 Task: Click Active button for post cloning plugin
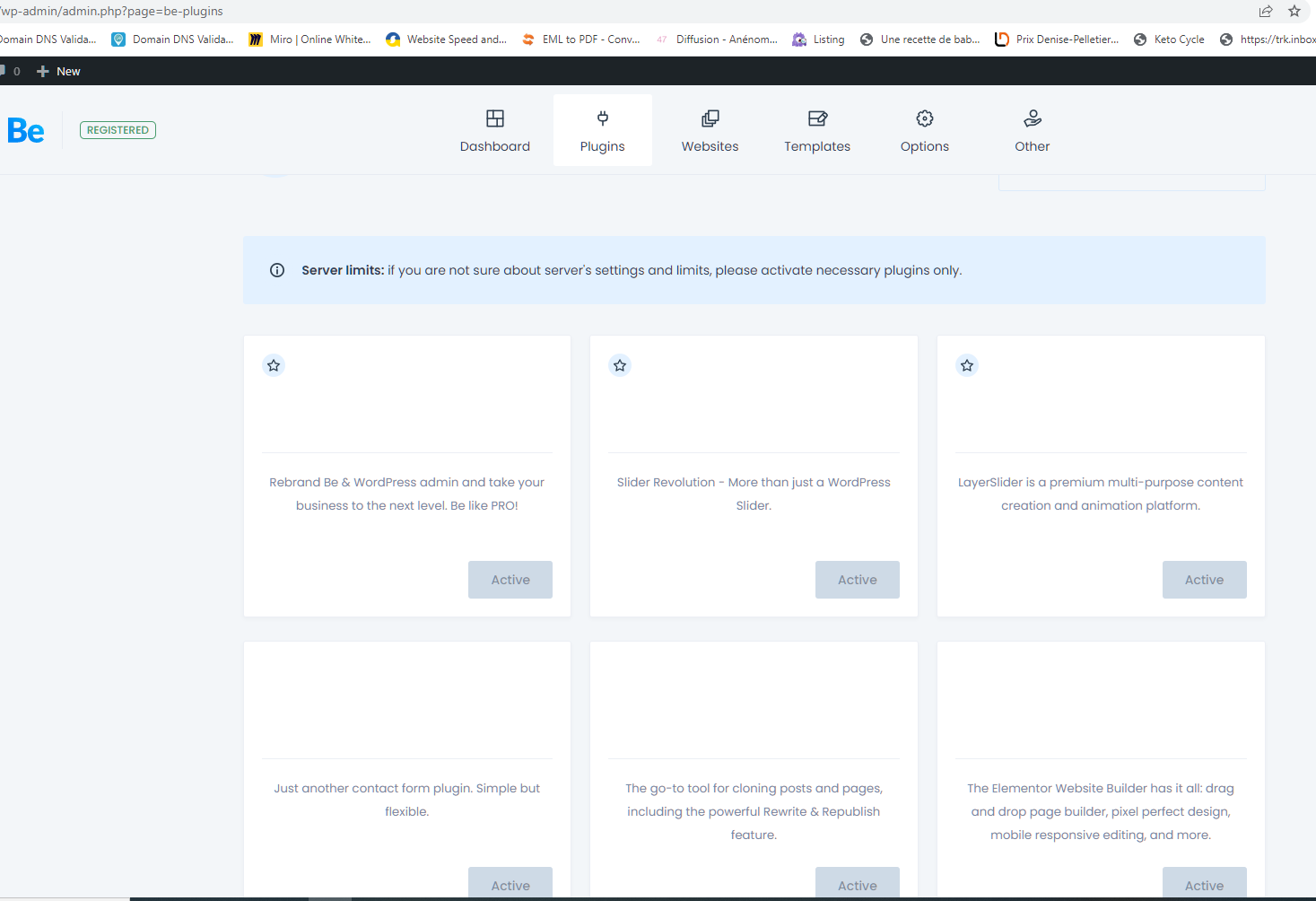coord(858,883)
